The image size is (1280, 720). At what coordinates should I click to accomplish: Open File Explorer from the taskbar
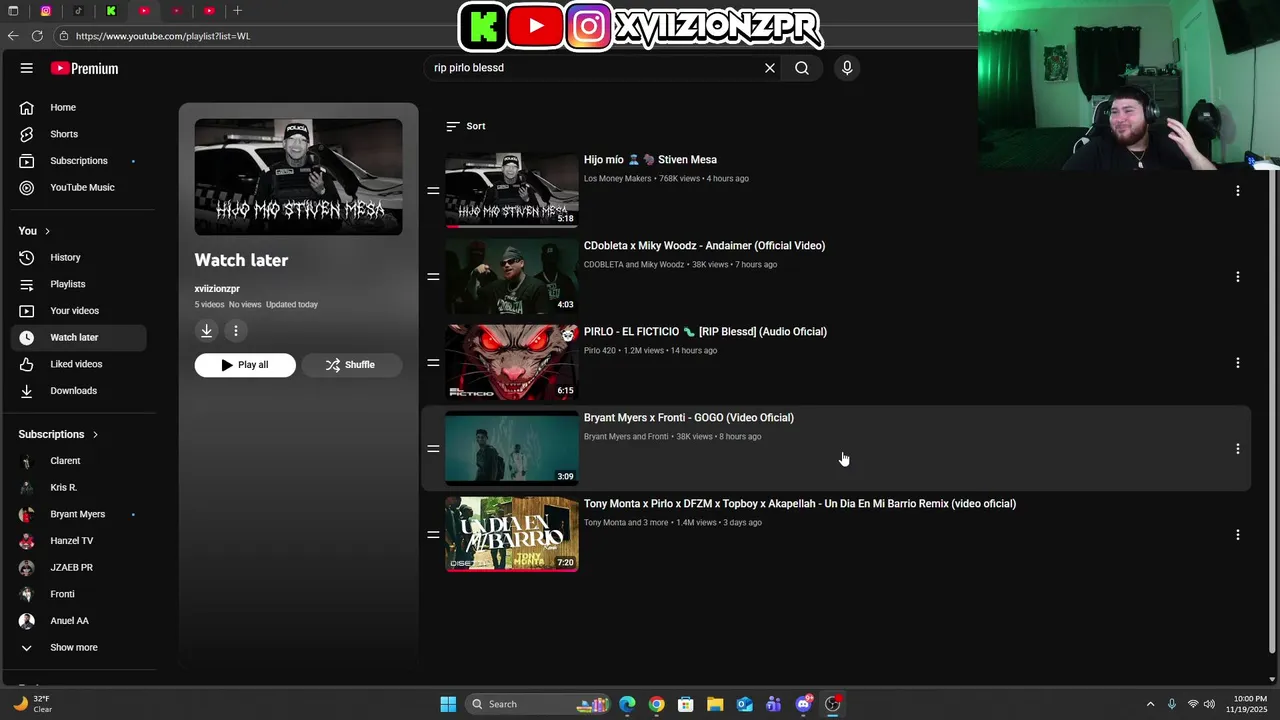pyautogui.click(x=715, y=704)
